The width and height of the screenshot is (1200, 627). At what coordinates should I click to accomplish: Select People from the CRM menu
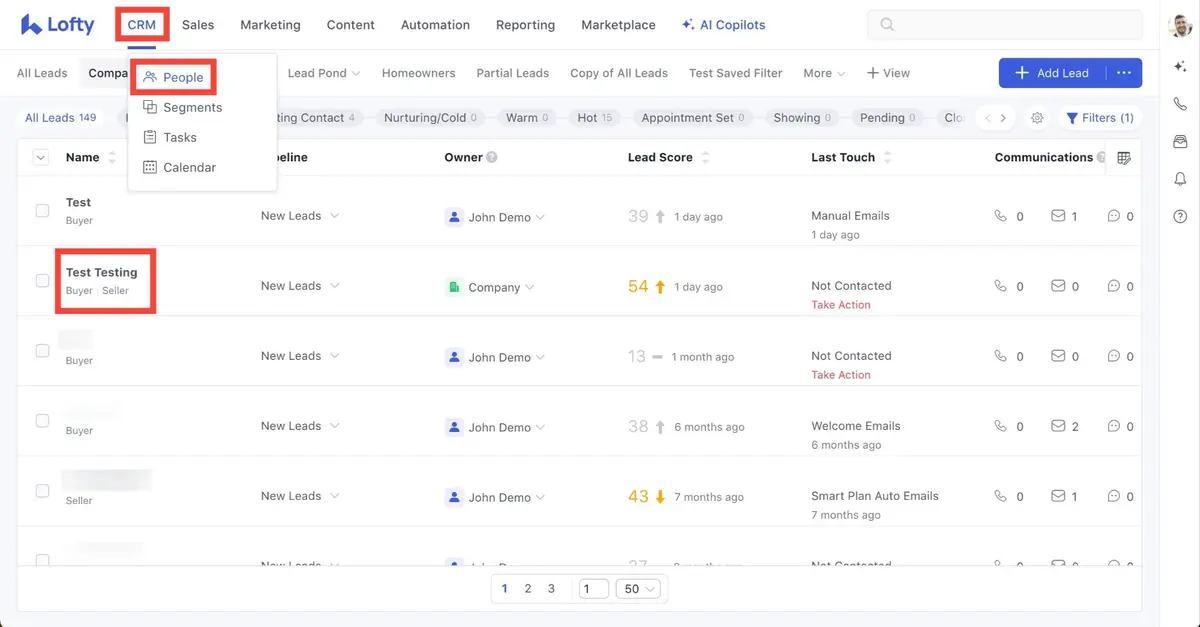[180, 76]
